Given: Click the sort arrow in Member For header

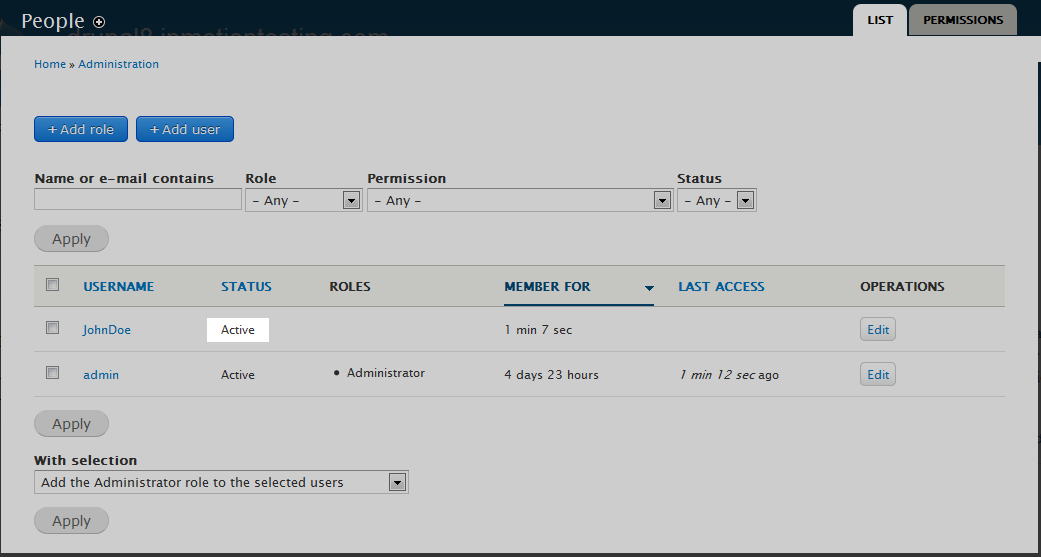Looking at the screenshot, I should click(x=649, y=288).
